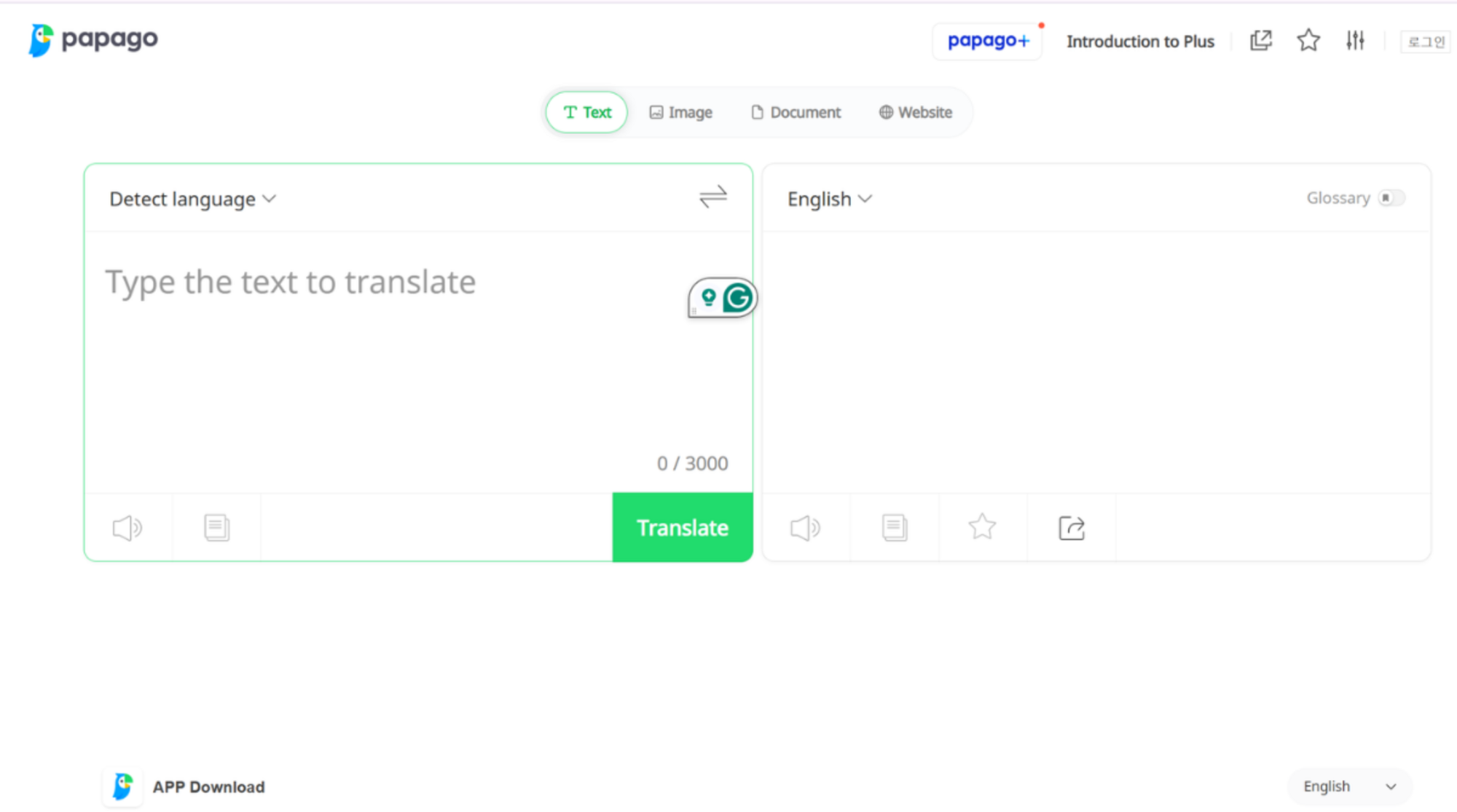Click the Website translation icon

point(886,112)
